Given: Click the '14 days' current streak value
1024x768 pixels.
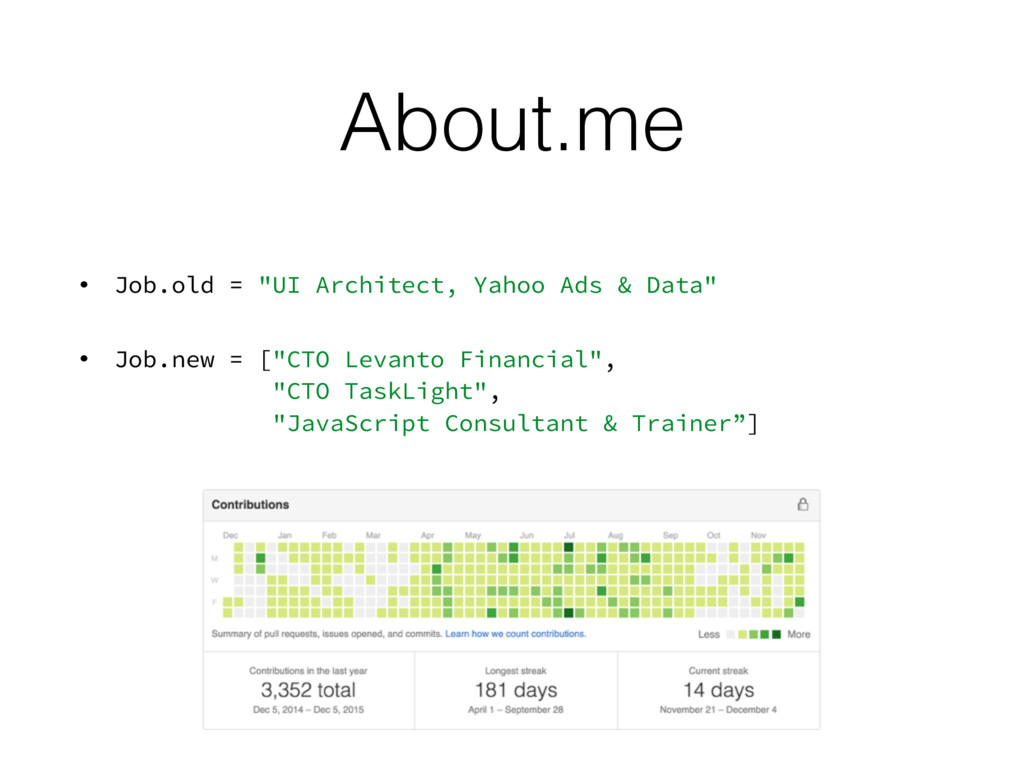Looking at the screenshot, I should tap(718, 690).
